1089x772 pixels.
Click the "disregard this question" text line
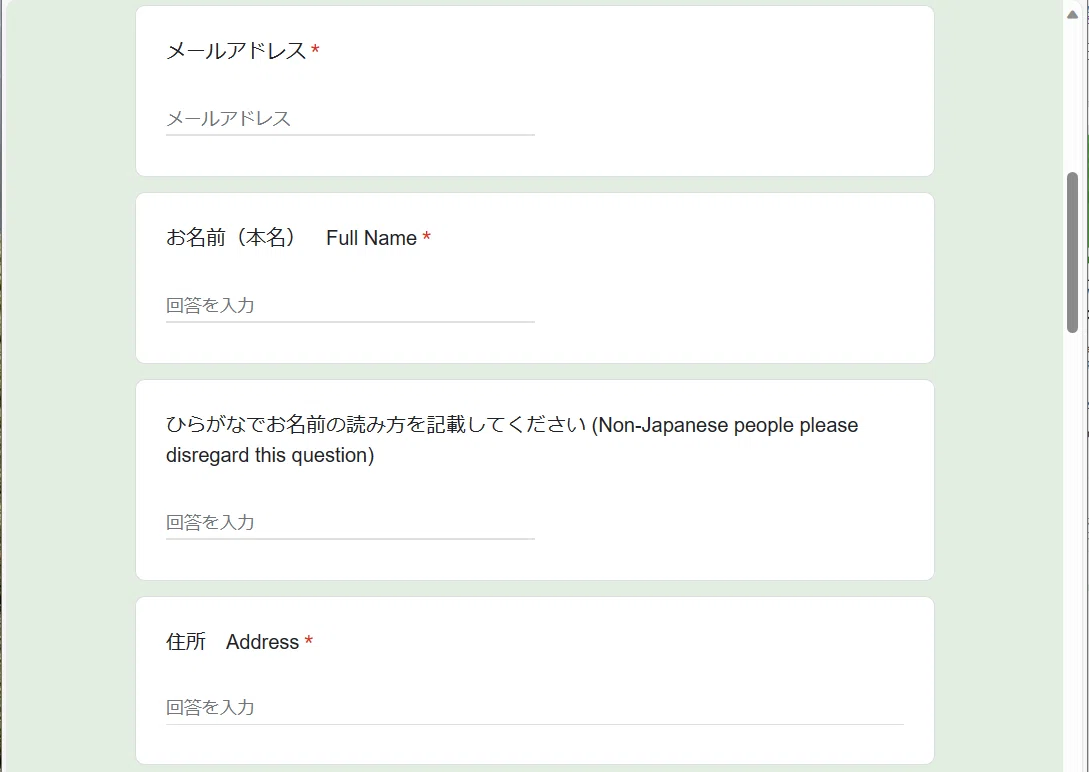270,455
